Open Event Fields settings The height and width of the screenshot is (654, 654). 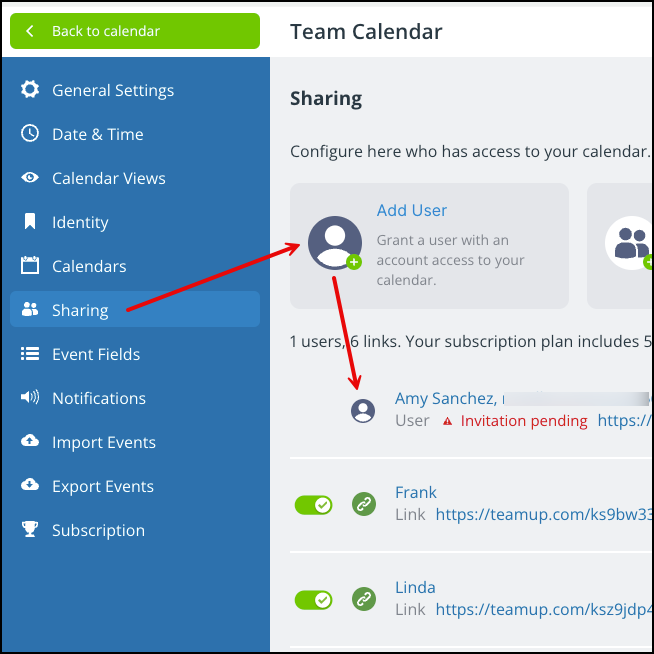(x=96, y=354)
